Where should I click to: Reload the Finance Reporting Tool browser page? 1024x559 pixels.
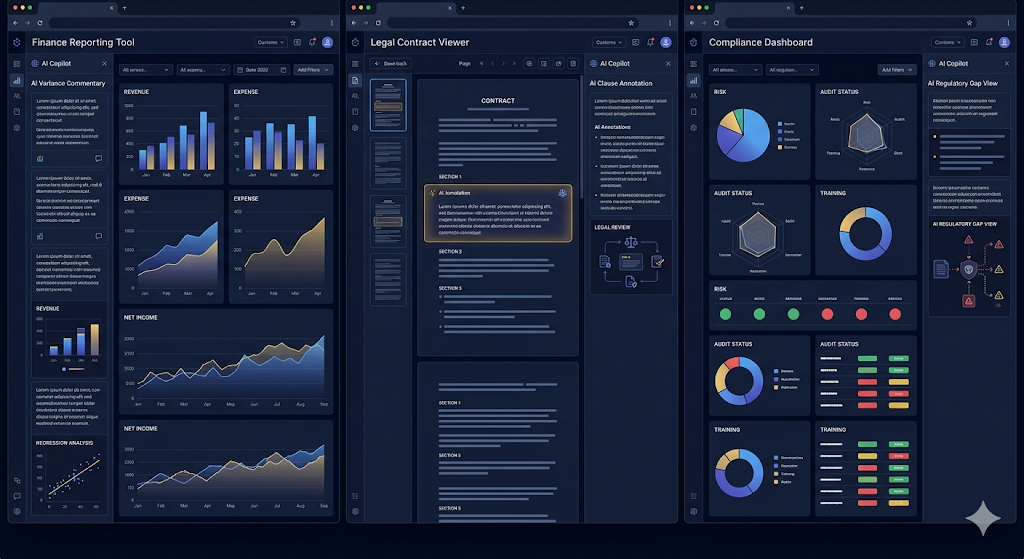point(40,23)
